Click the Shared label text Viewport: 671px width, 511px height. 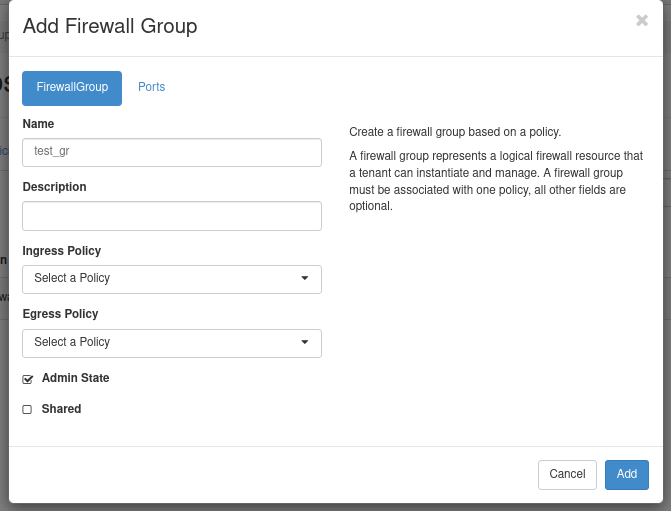[61, 409]
